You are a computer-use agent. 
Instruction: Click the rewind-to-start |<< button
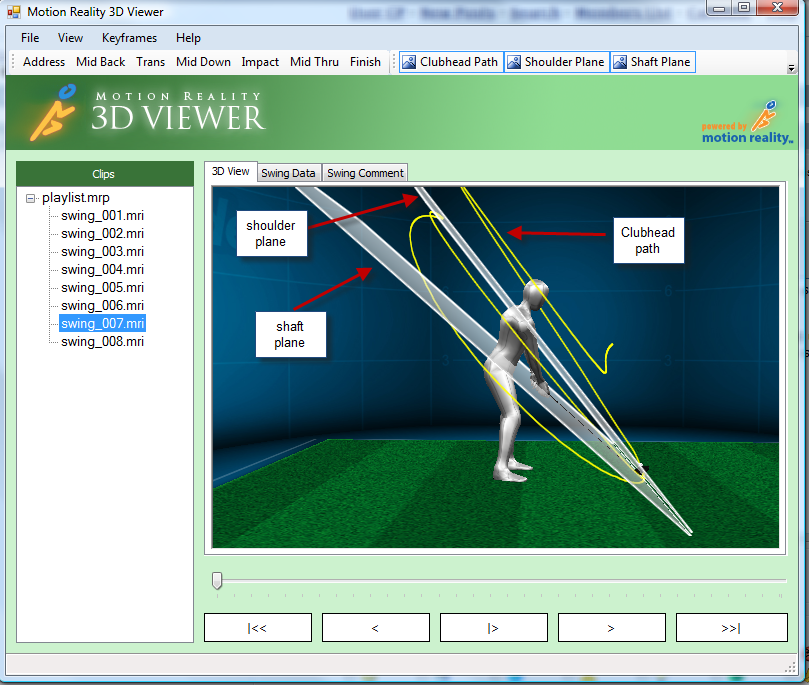pos(258,628)
